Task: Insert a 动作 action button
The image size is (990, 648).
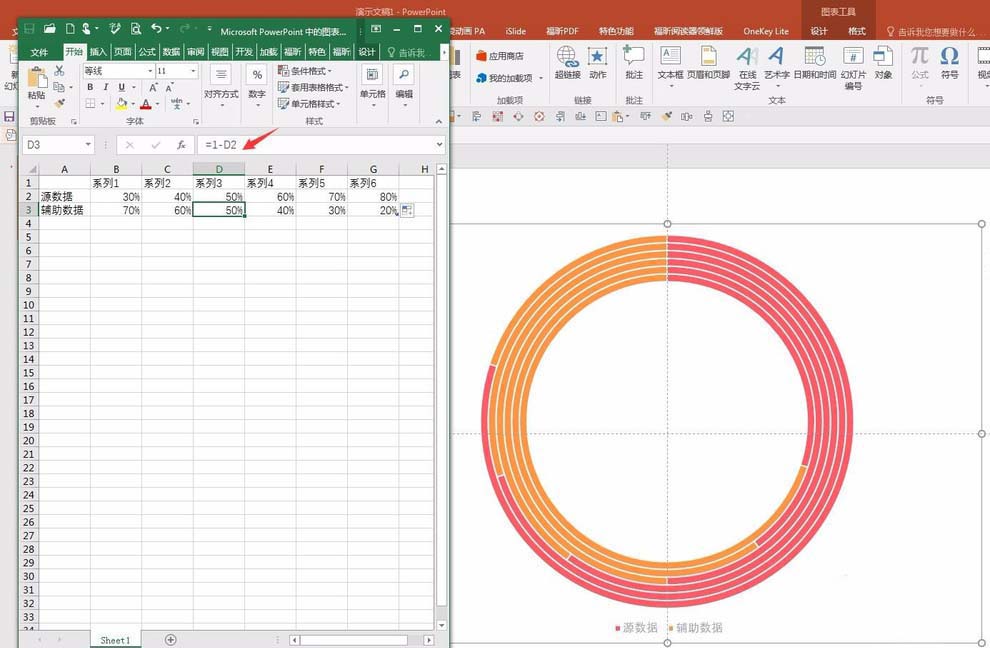Action: tap(597, 63)
